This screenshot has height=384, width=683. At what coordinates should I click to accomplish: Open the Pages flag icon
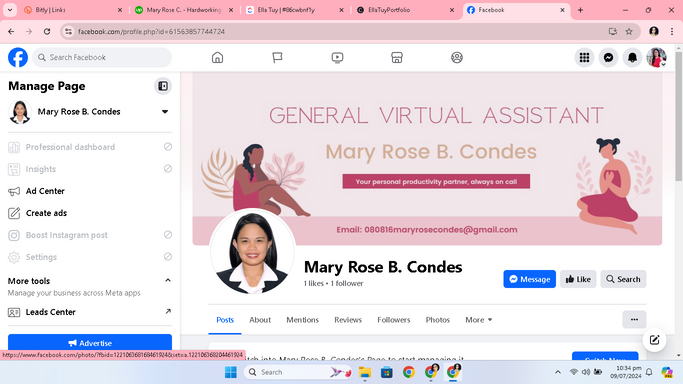tap(277, 57)
